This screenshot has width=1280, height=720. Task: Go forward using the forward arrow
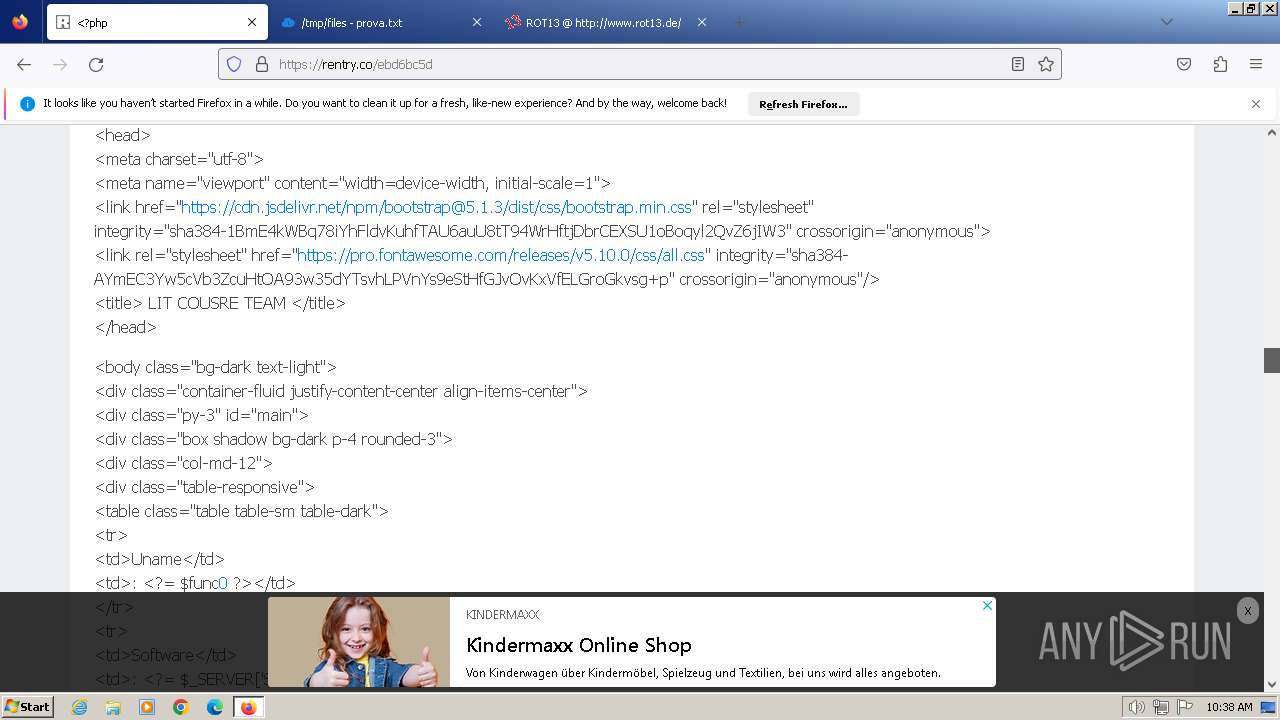click(60, 64)
